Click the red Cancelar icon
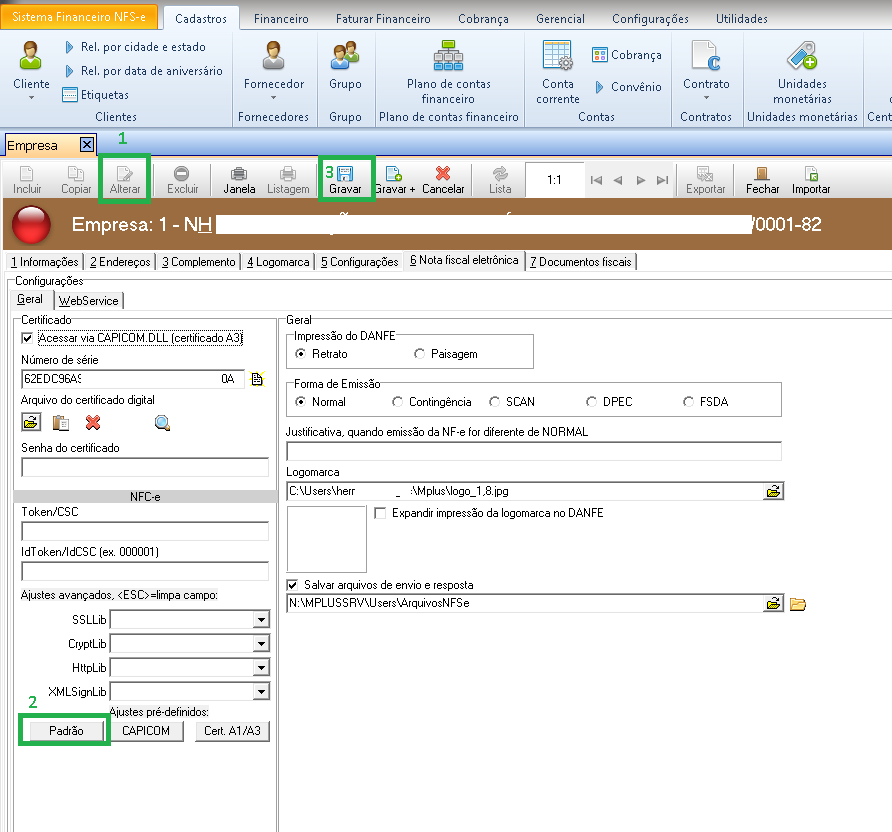Screen dimensions: 892x832 [443, 174]
